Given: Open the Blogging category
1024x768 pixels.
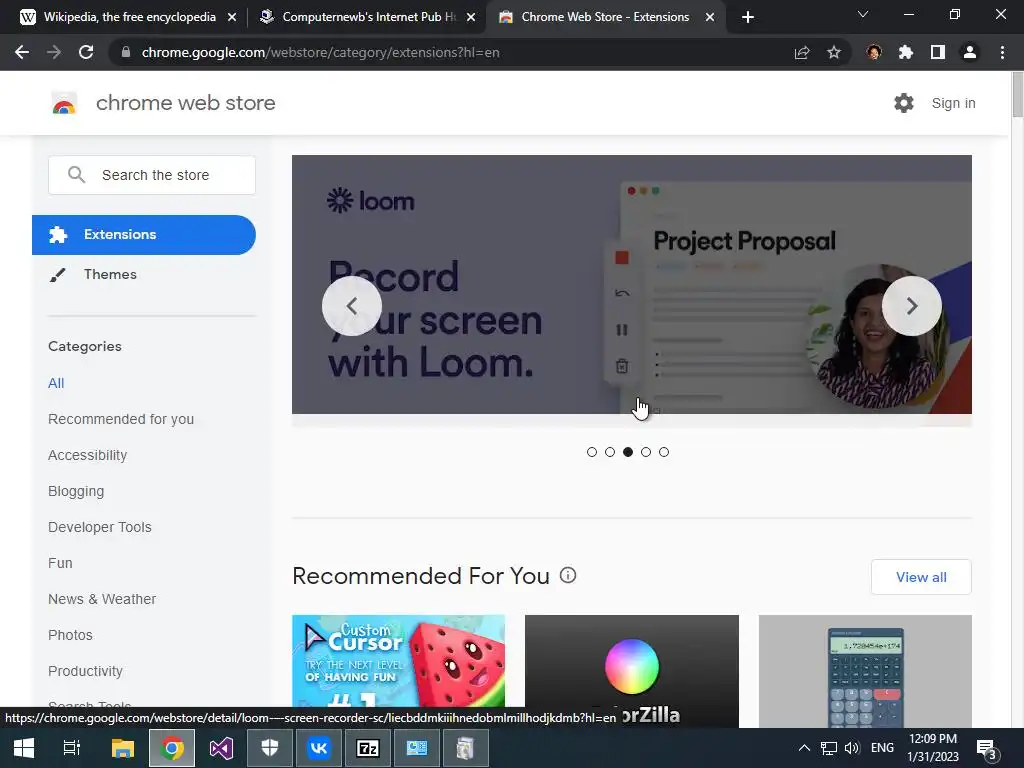Looking at the screenshot, I should [x=76, y=491].
